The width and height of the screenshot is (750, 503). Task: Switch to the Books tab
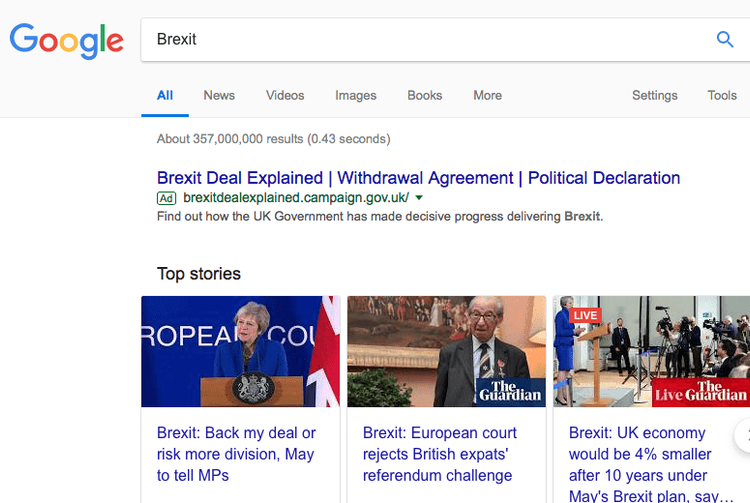[x=425, y=95]
